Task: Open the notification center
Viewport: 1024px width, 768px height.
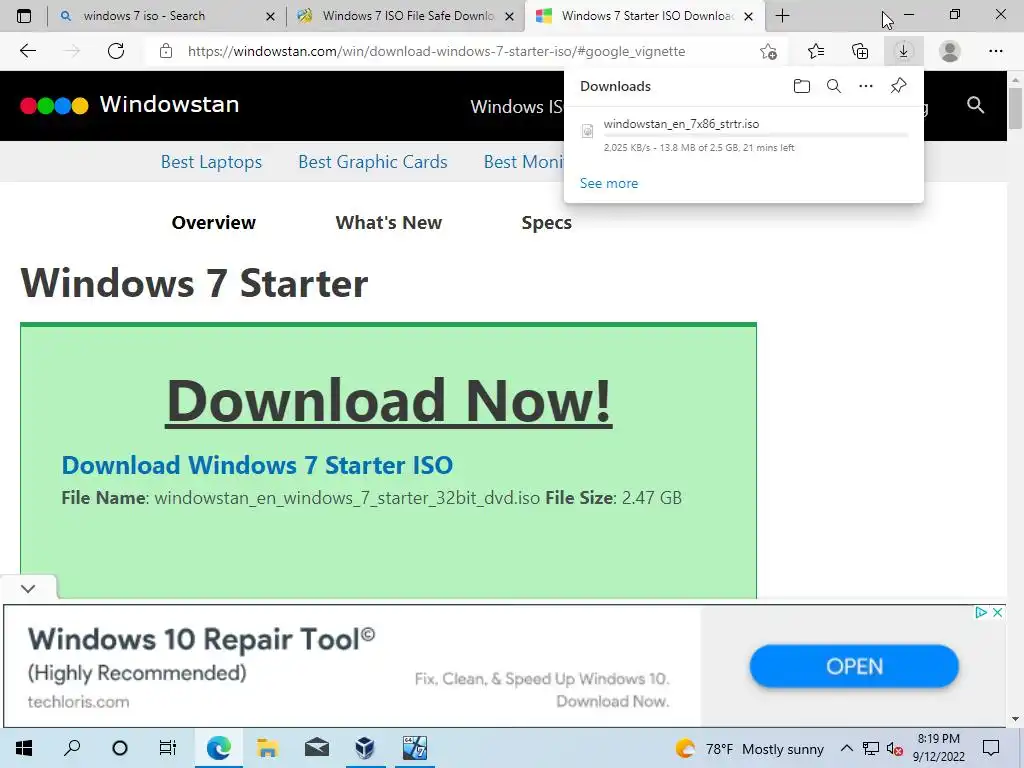Action: pos(991,748)
